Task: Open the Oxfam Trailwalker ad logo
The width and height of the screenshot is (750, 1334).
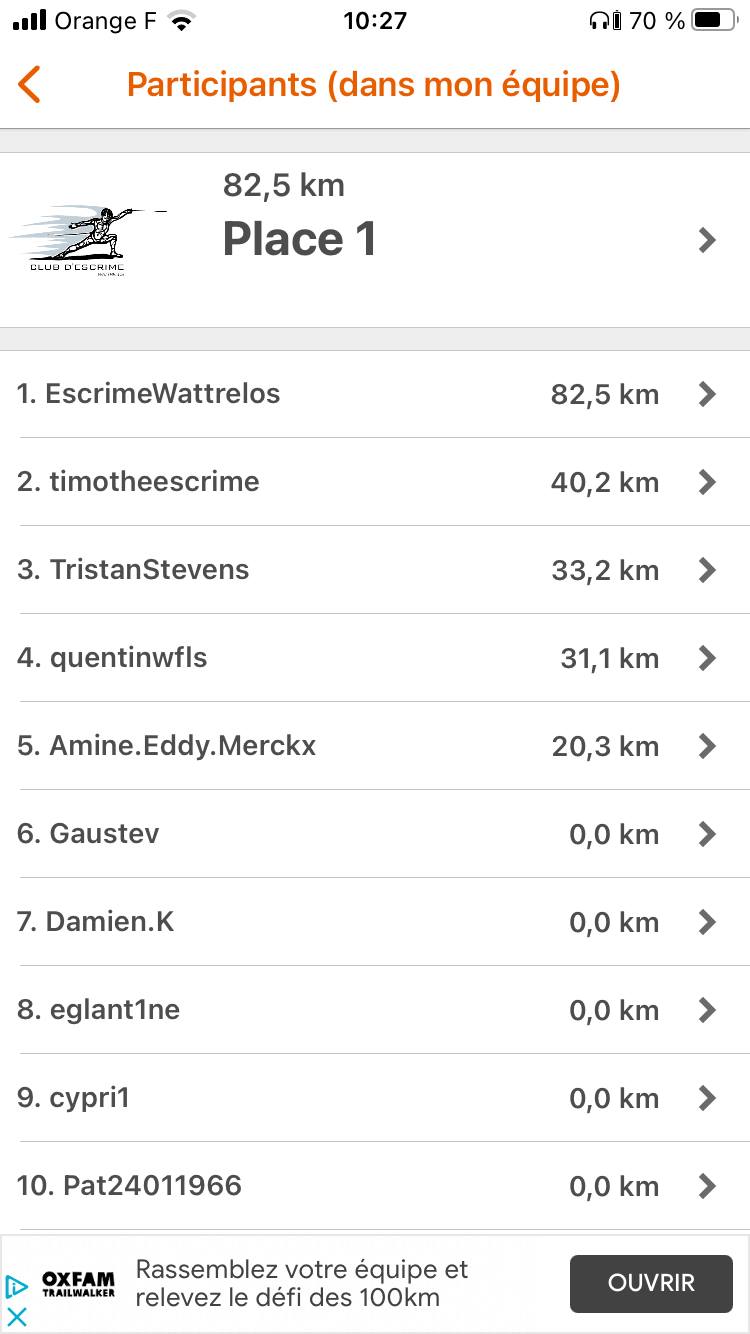Action: pyautogui.click(x=78, y=1284)
